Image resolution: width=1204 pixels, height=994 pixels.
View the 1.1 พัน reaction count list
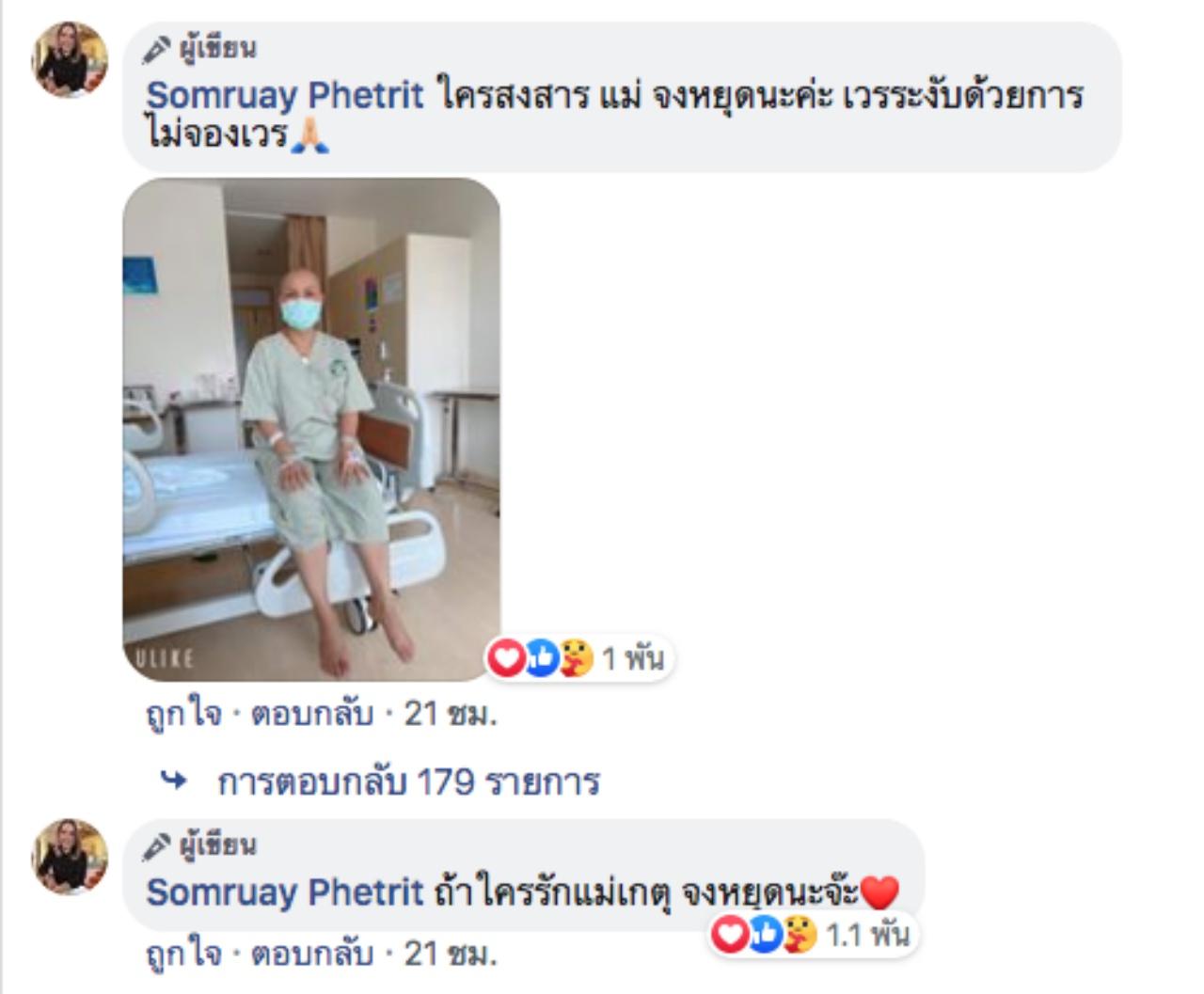[x=866, y=935]
